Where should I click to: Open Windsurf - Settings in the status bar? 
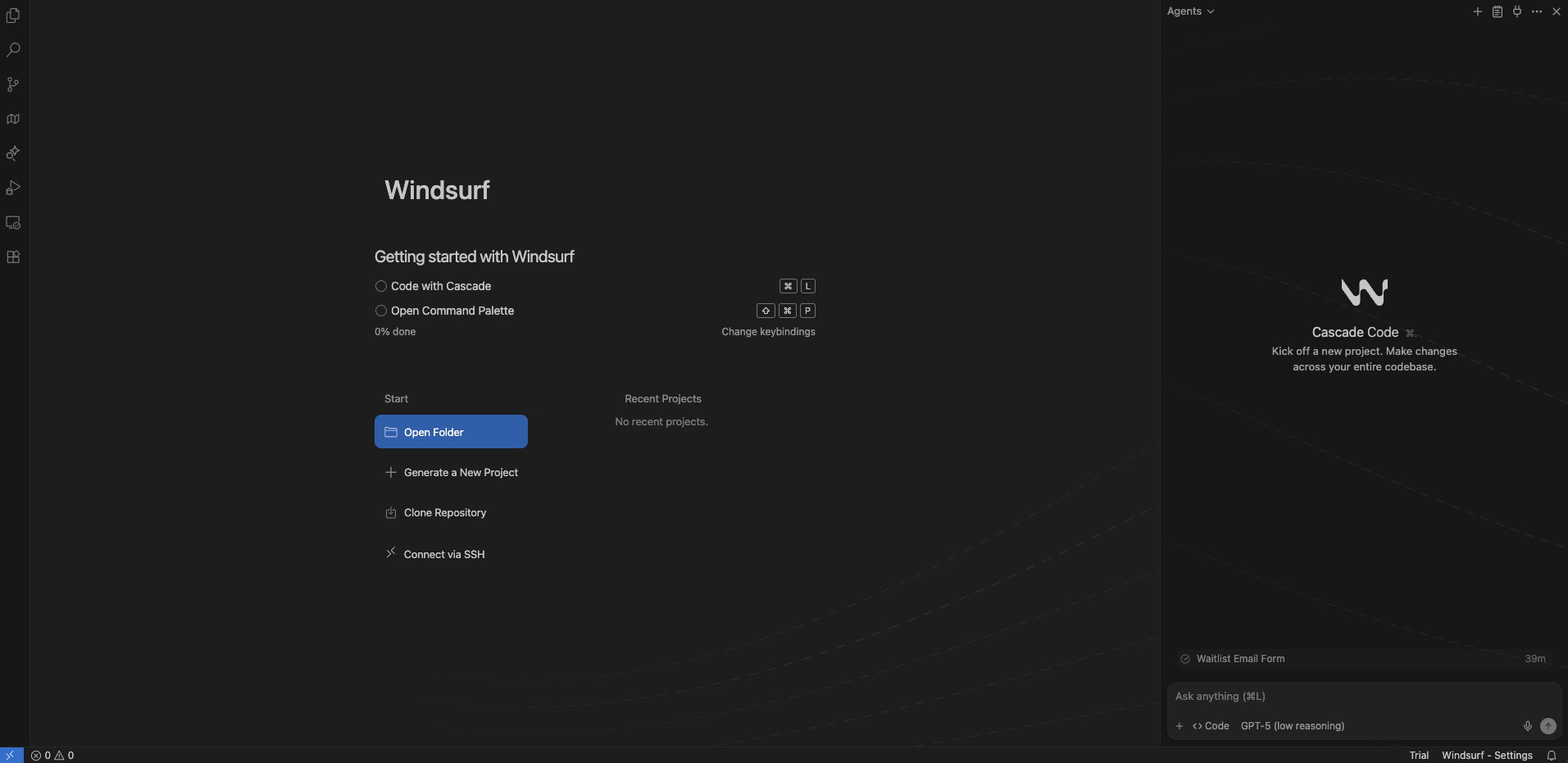coord(1487,756)
